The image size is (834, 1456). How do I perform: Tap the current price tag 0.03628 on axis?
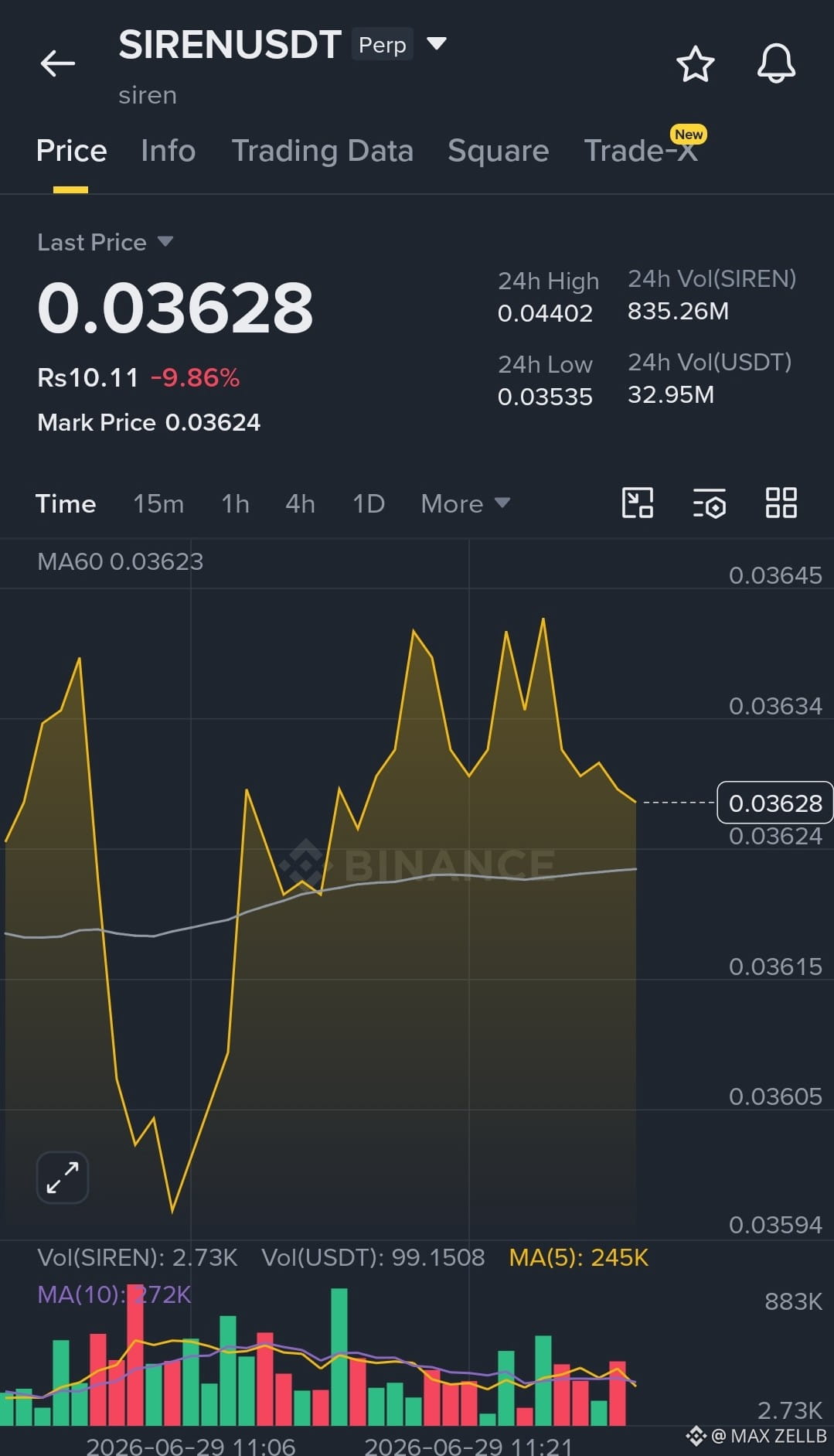coord(775,803)
